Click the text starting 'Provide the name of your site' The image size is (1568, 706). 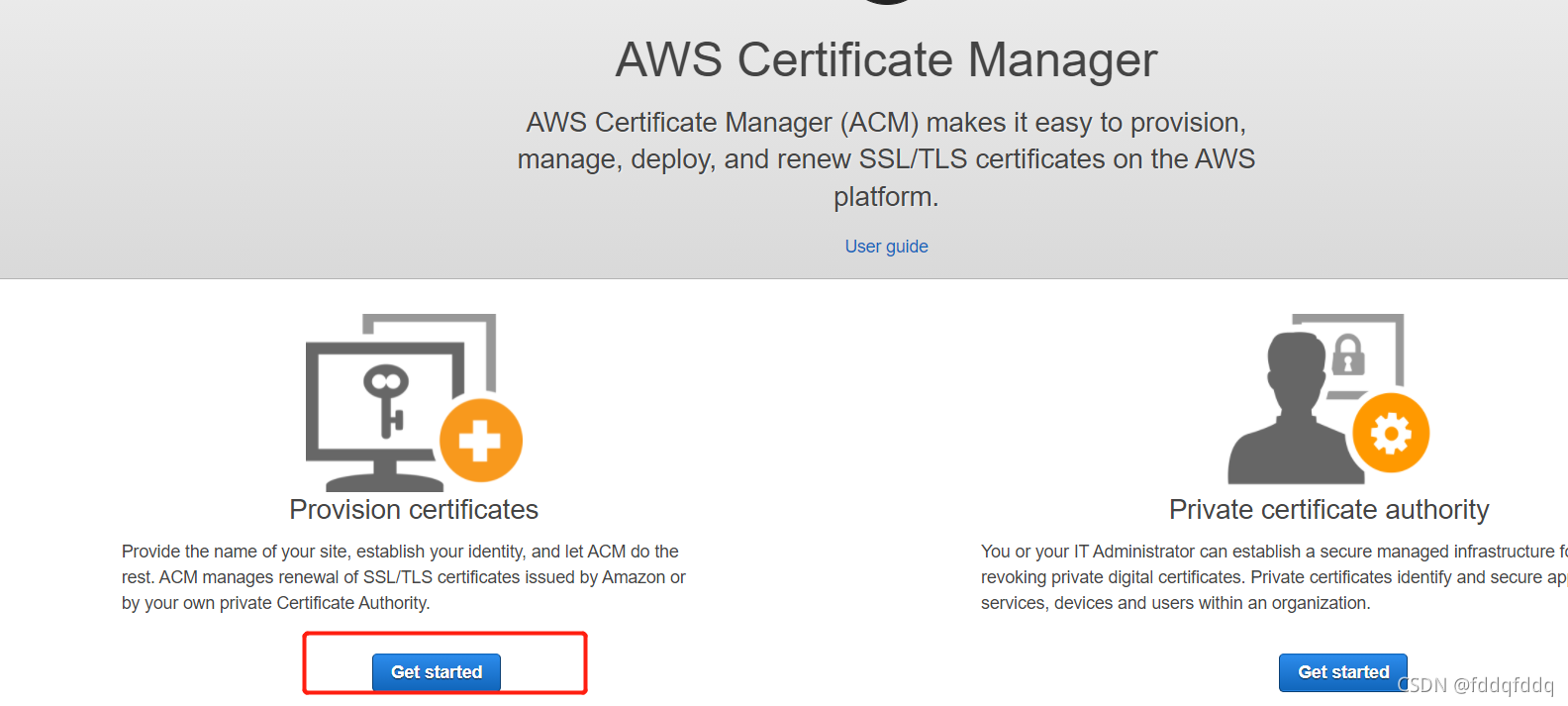click(404, 577)
